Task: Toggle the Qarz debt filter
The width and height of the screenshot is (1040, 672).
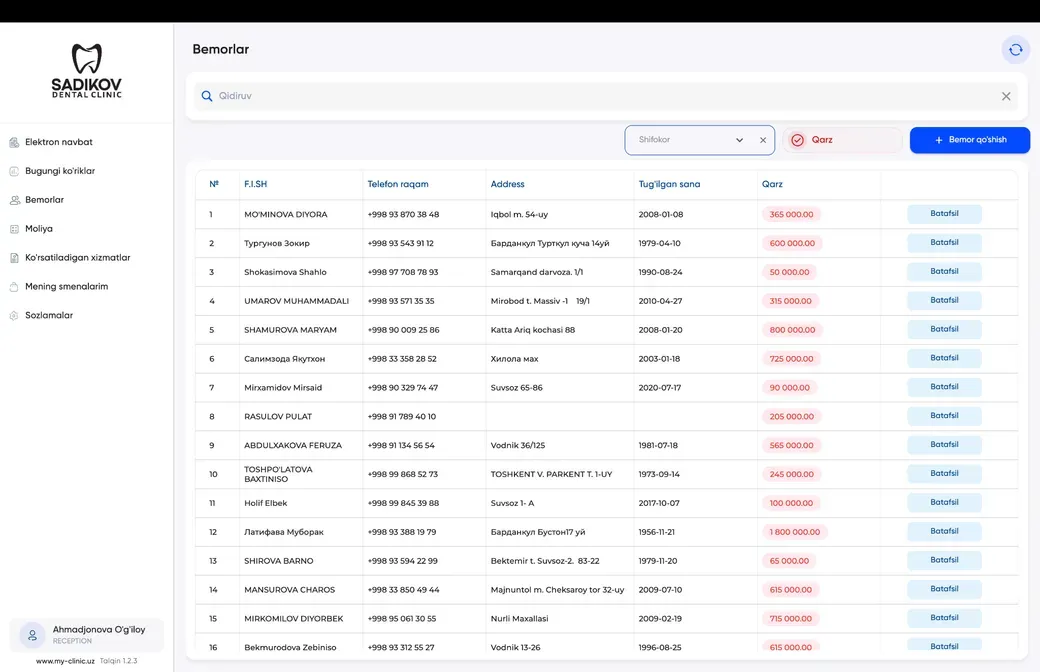Action: point(842,140)
